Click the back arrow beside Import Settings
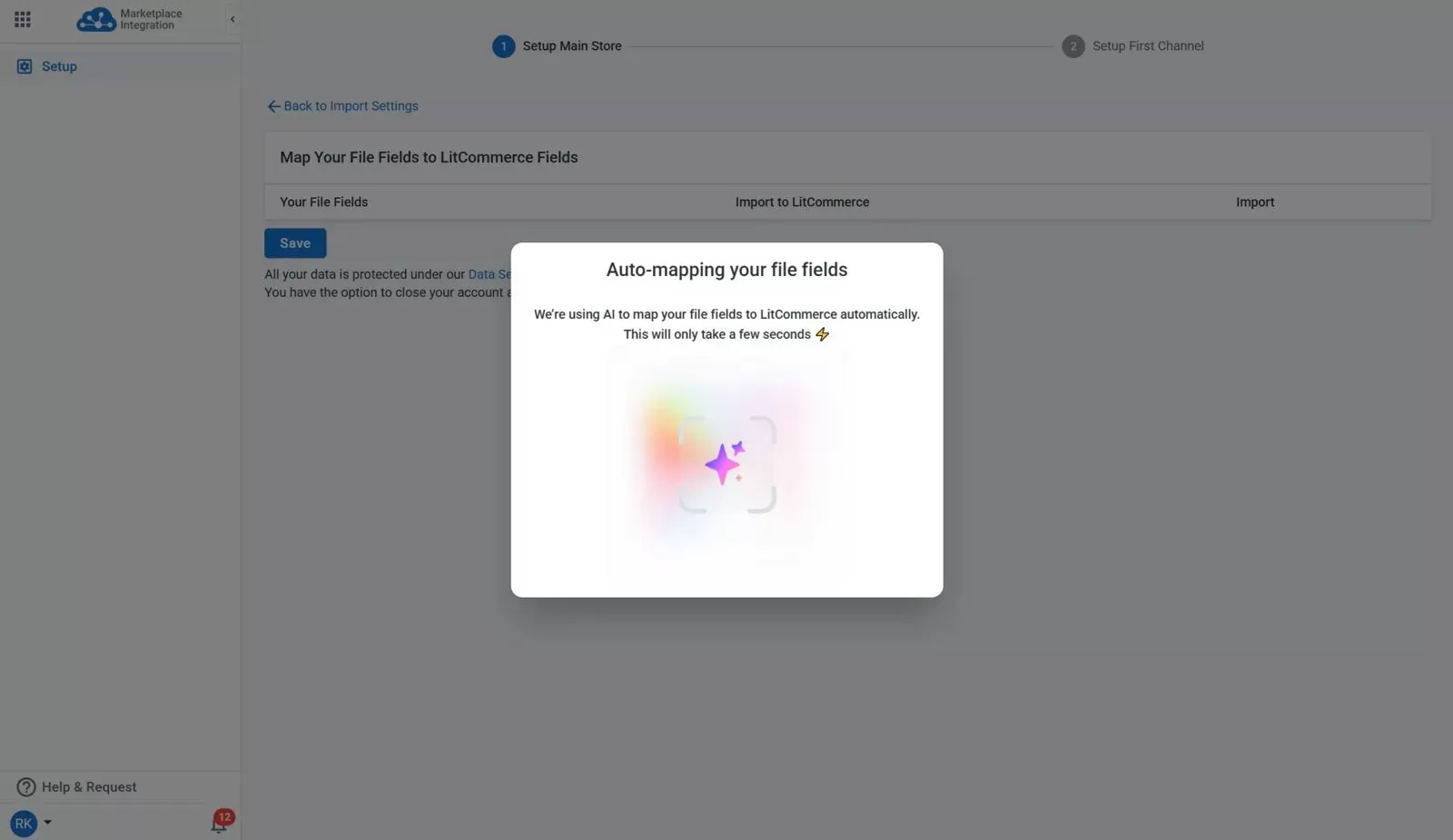 coord(273,106)
